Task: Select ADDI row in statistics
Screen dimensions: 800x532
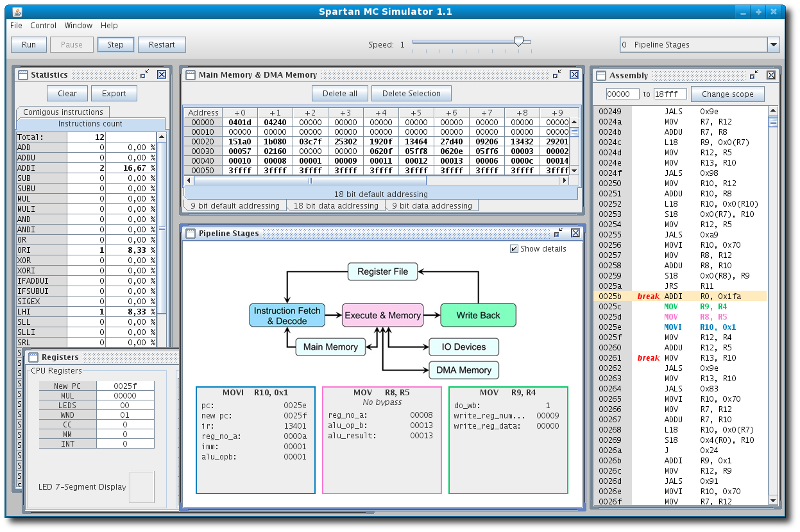Action: click(x=86, y=168)
